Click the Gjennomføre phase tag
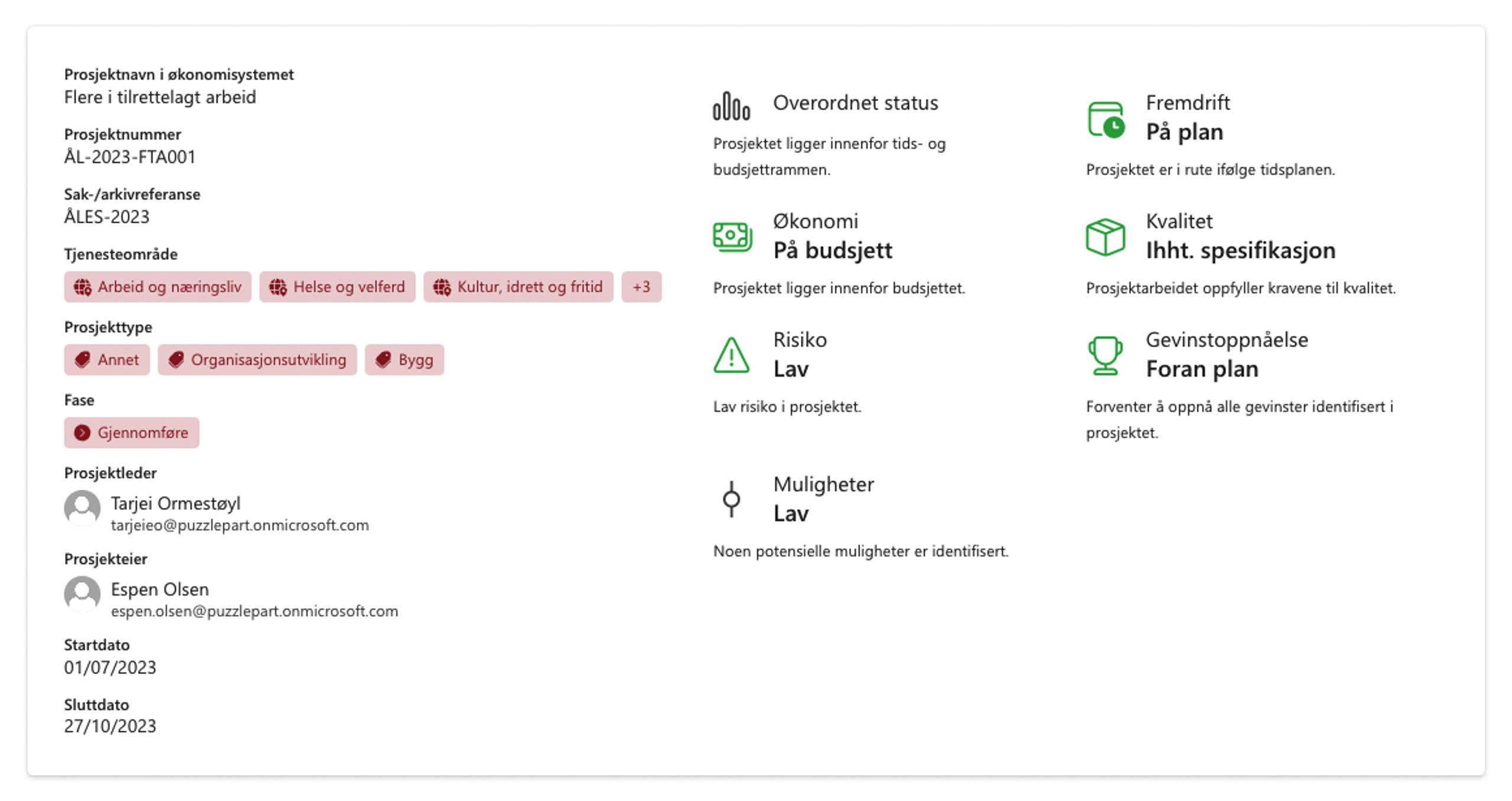 point(132,433)
